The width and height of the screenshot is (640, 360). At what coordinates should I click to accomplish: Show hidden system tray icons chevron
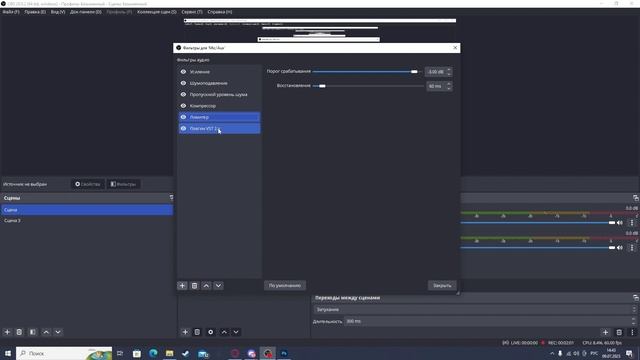(552, 353)
